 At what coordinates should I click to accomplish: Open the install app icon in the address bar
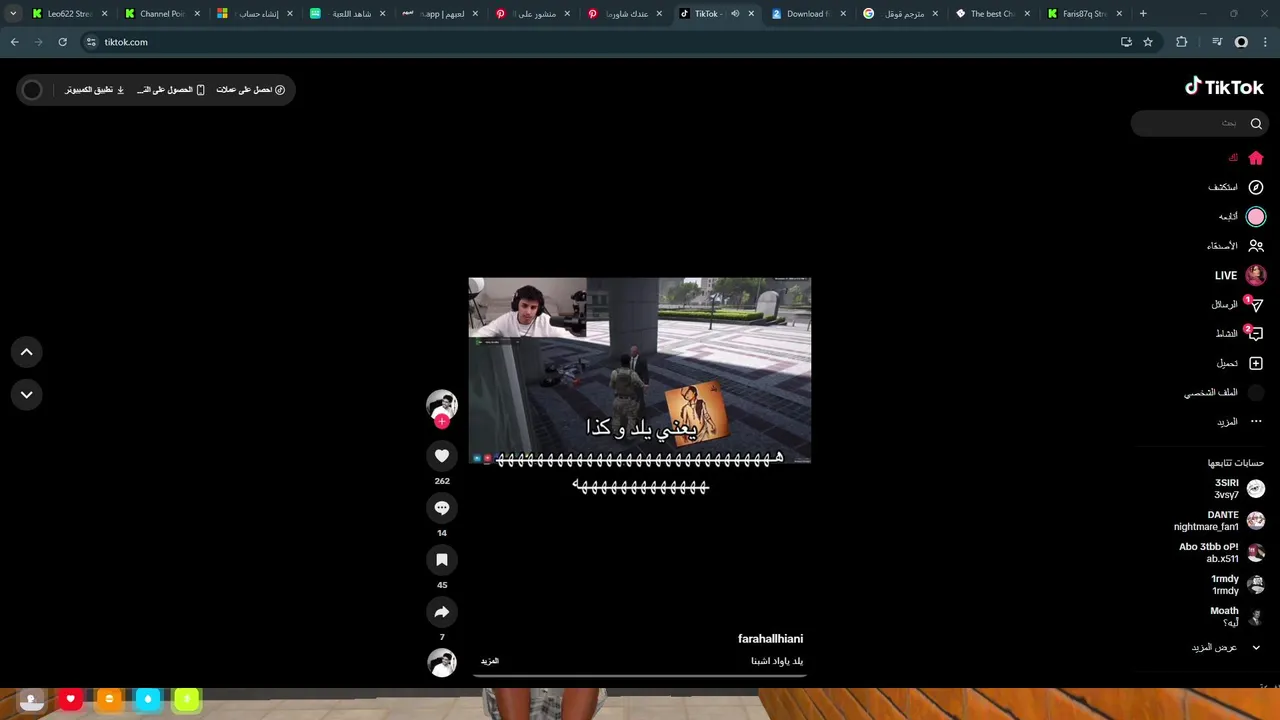(x=1126, y=42)
